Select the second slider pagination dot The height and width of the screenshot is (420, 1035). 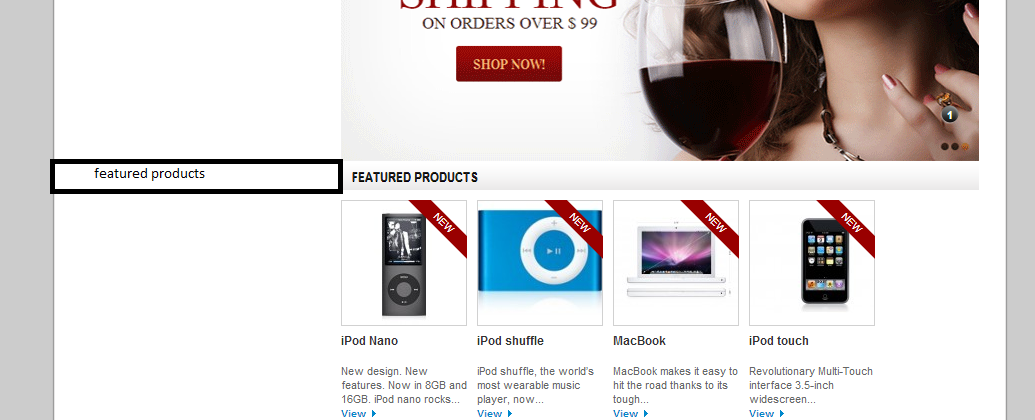954,147
